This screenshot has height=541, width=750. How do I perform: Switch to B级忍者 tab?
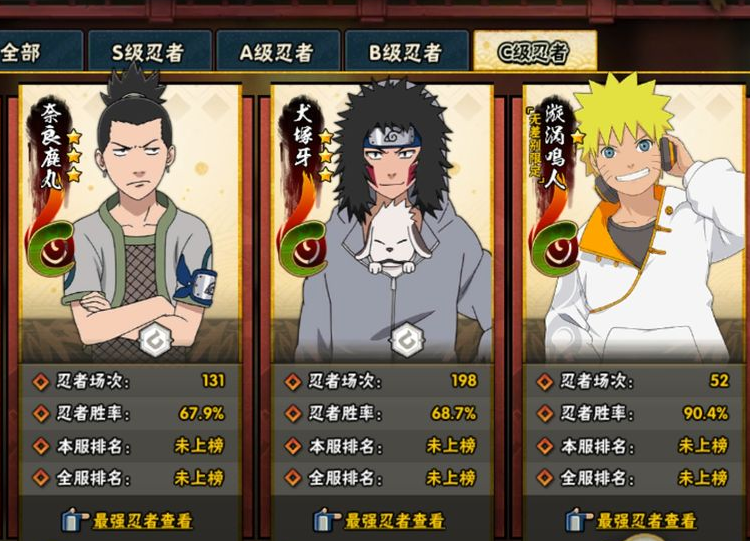[407, 51]
